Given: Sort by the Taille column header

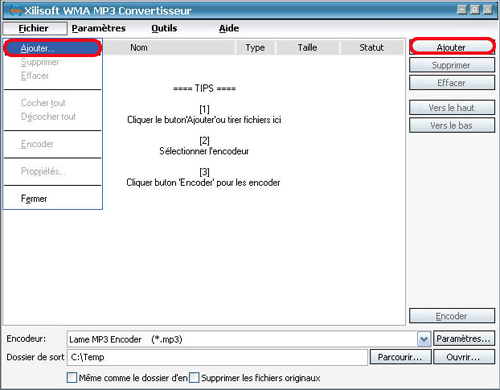Looking at the screenshot, I should click(308, 48).
